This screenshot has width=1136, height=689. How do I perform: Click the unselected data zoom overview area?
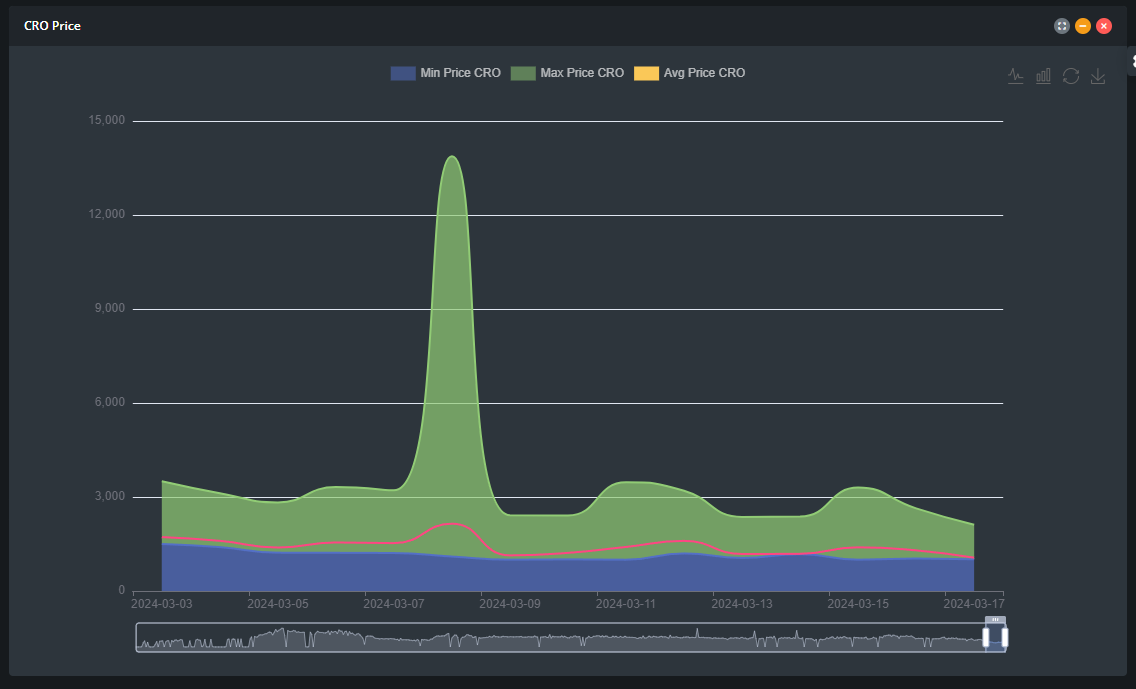(x=558, y=638)
